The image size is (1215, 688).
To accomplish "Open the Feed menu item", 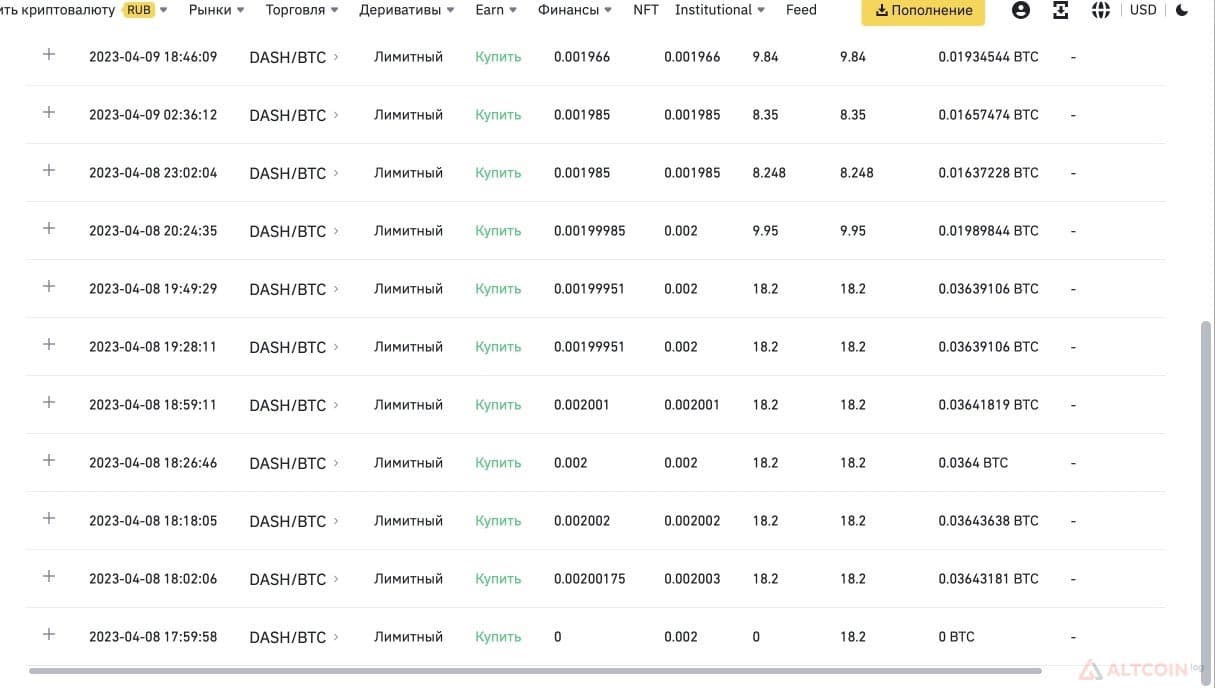I will pos(801,10).
